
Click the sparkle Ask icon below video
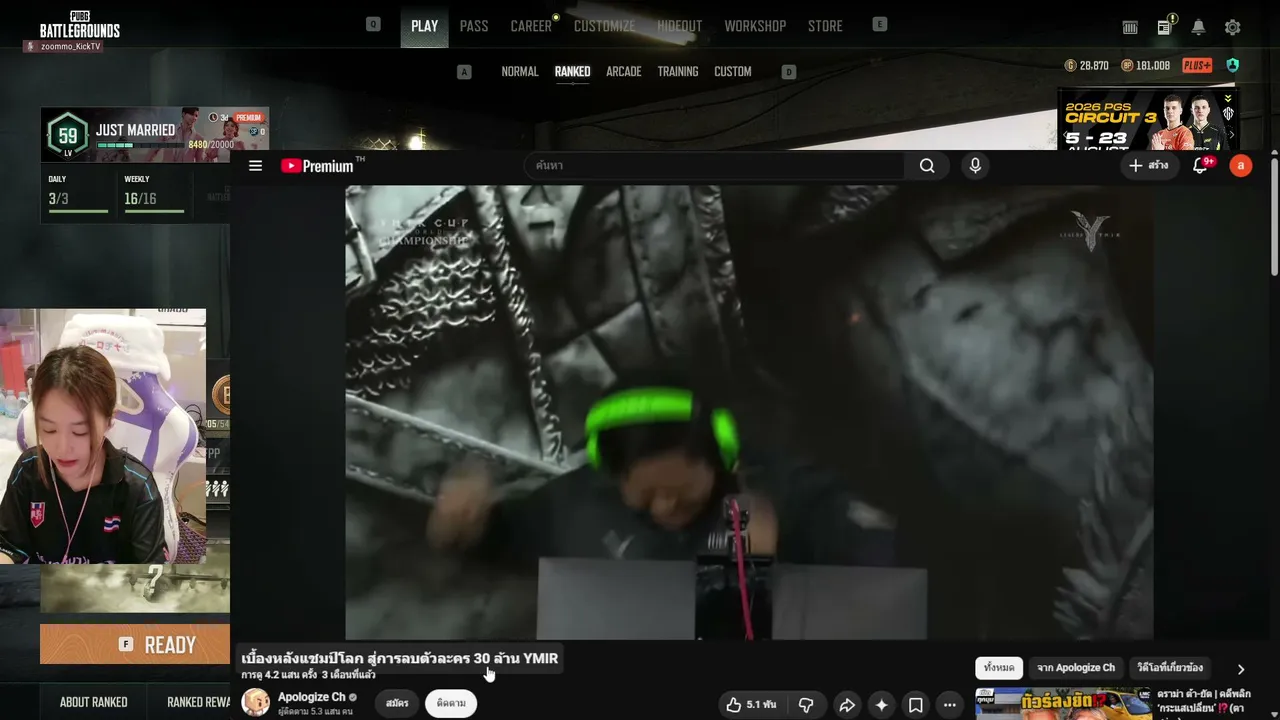pyautogui.click(x=881, y=705)
